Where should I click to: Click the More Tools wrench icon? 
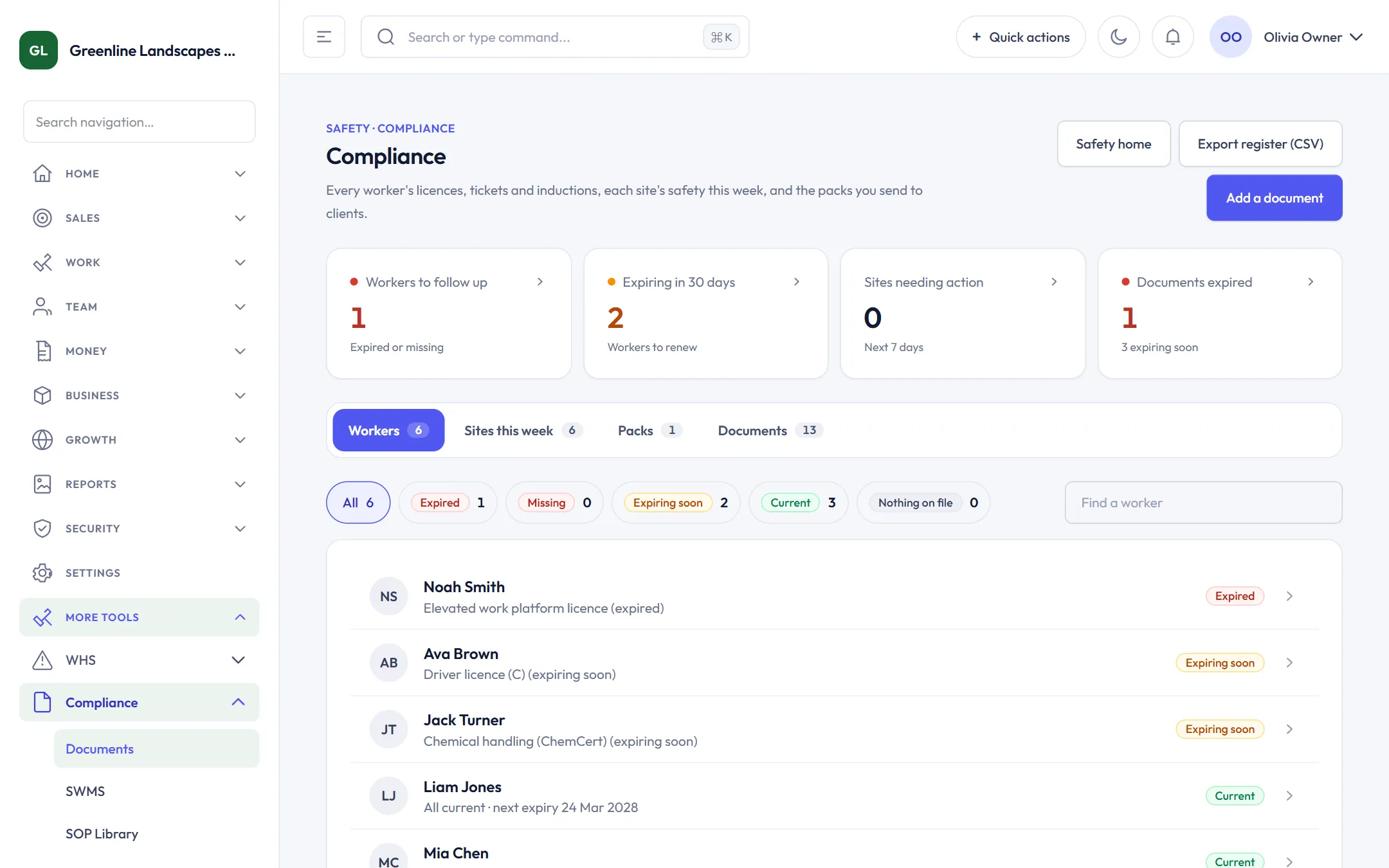click(x=42, y=617)
